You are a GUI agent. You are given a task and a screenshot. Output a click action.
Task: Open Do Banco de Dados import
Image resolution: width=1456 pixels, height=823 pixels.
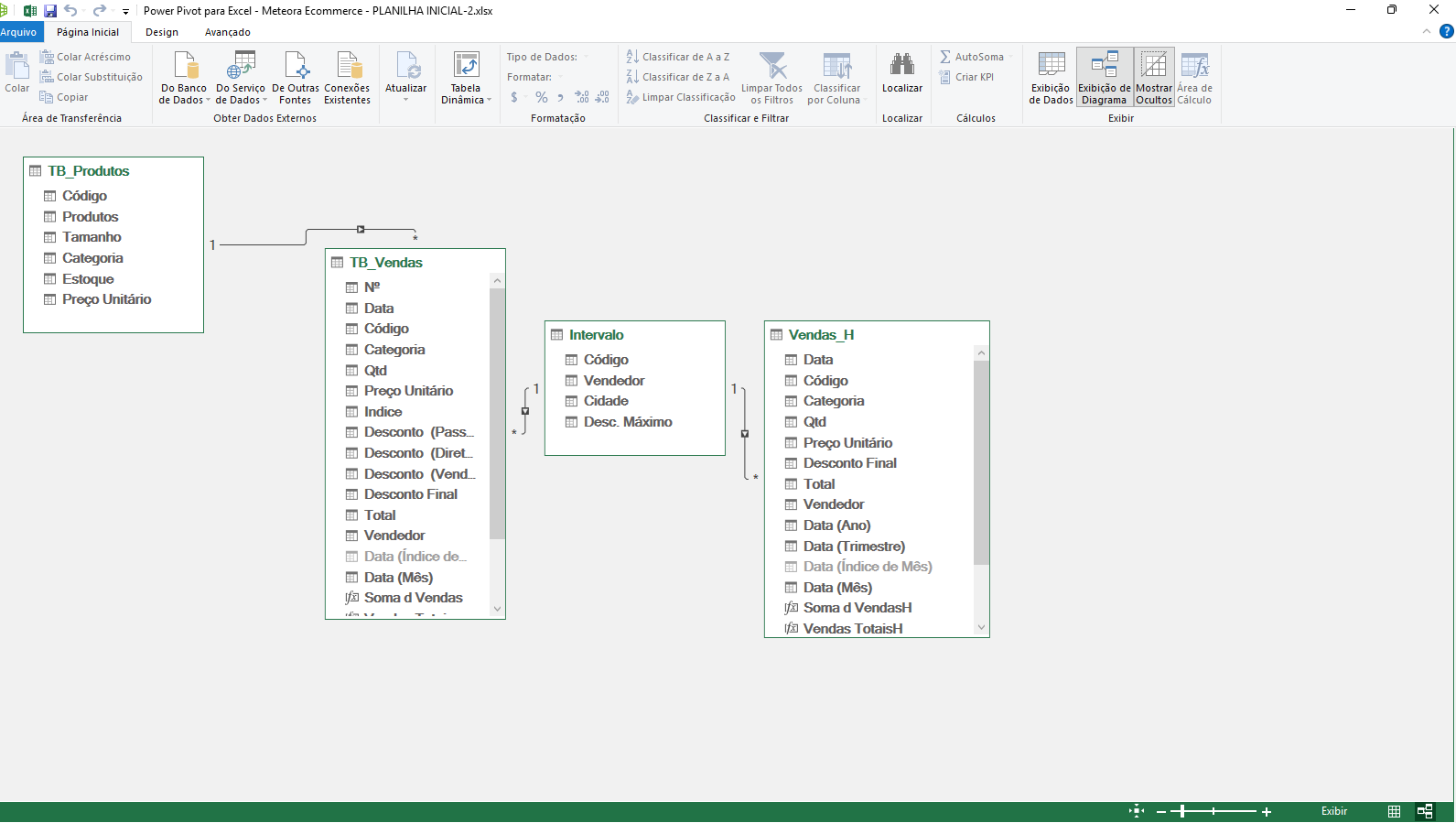click(x=184, y=79)
